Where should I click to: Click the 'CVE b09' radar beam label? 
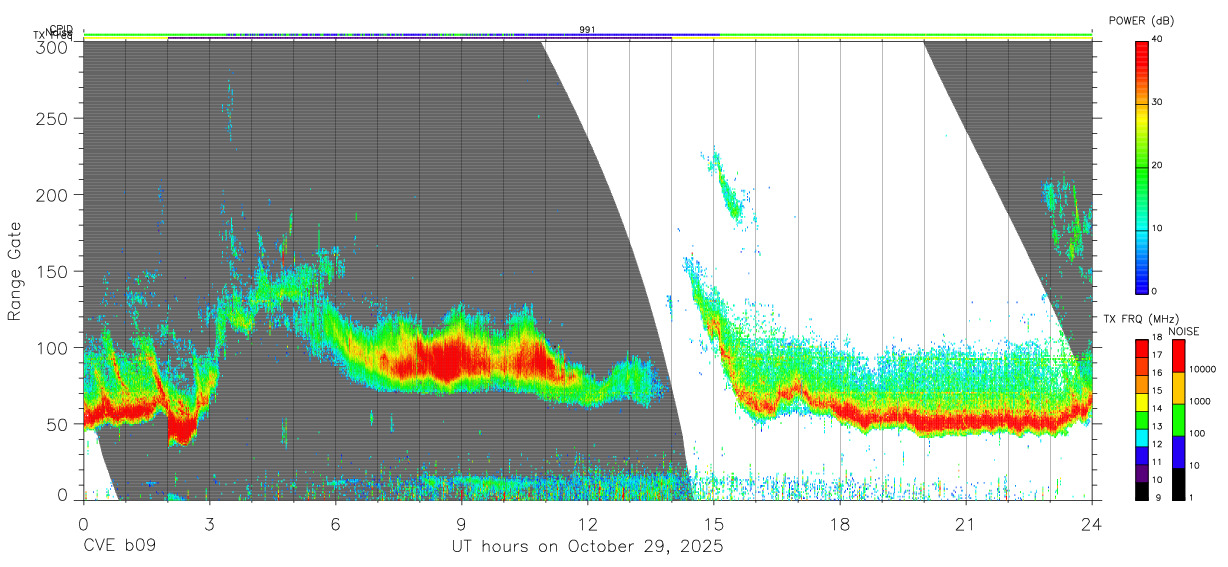click(119, 547)
